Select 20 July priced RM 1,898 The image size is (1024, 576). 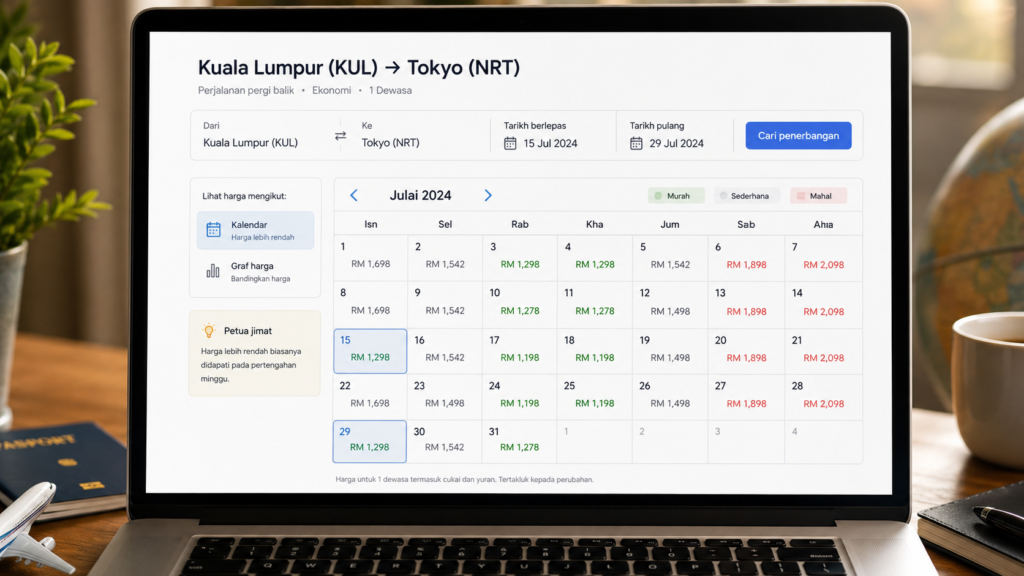pyautogui.click(x=746, y=351)
